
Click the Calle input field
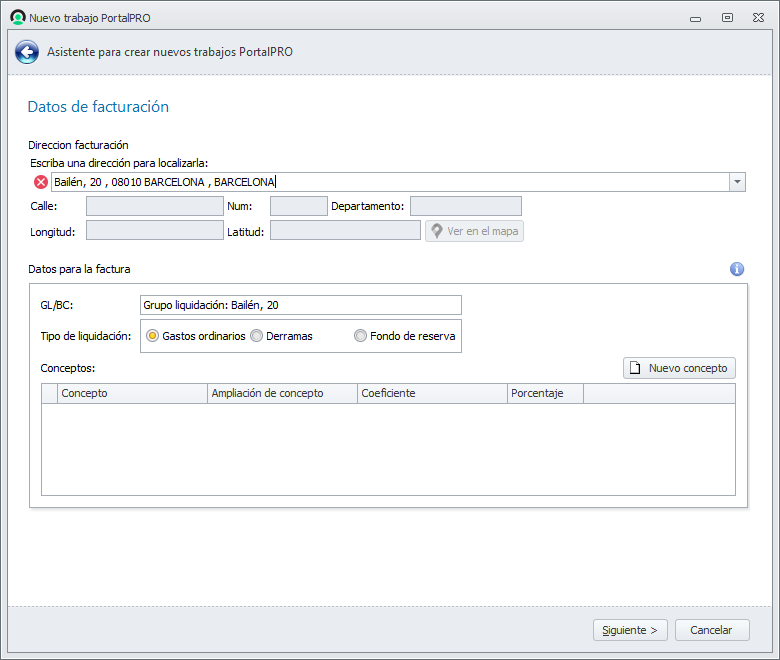155,206
